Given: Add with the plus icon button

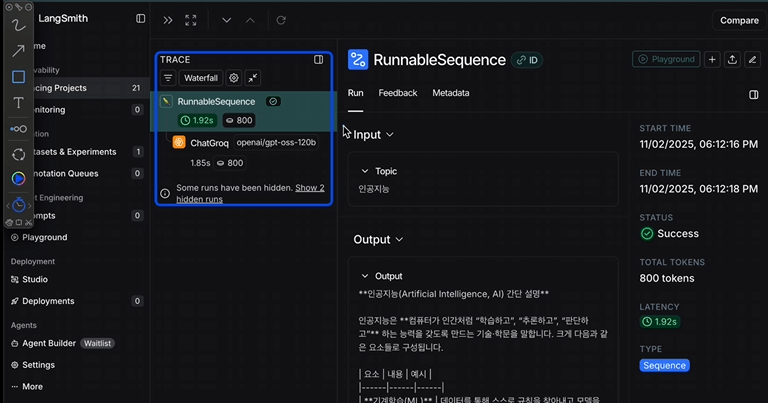Looking at the screenshot, I should (x=712, y=59).
